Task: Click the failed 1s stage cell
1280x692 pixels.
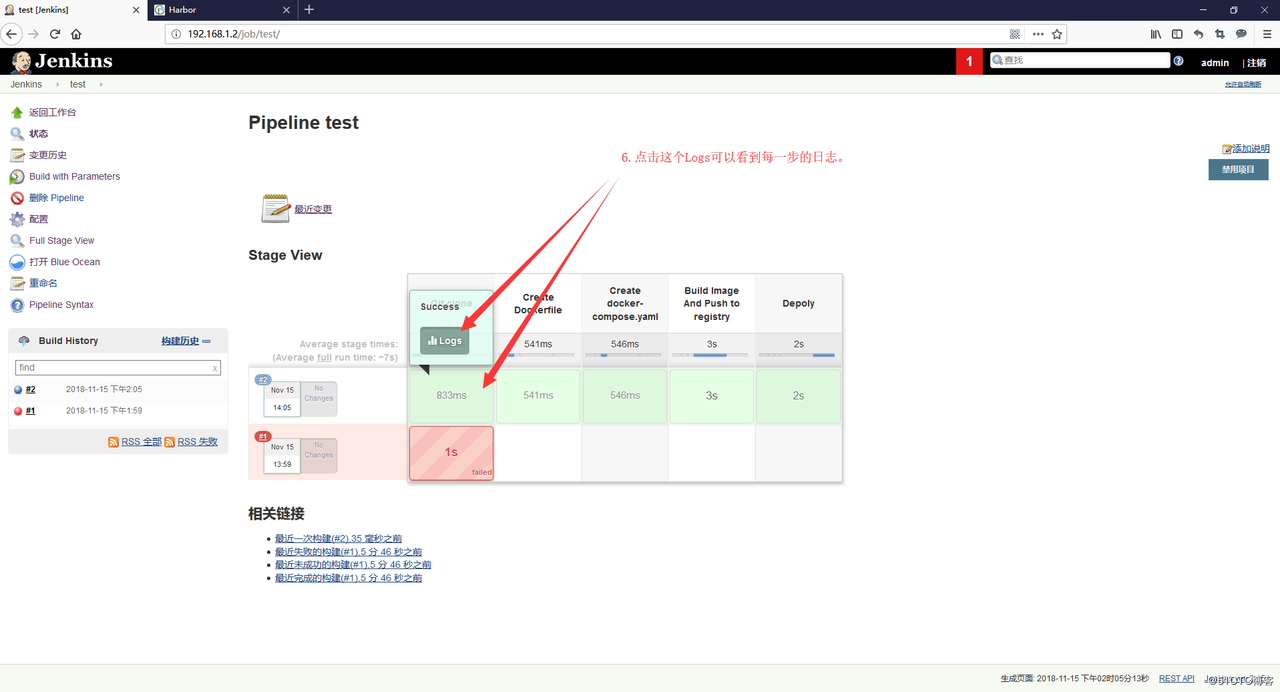Action: click(451, 452)
